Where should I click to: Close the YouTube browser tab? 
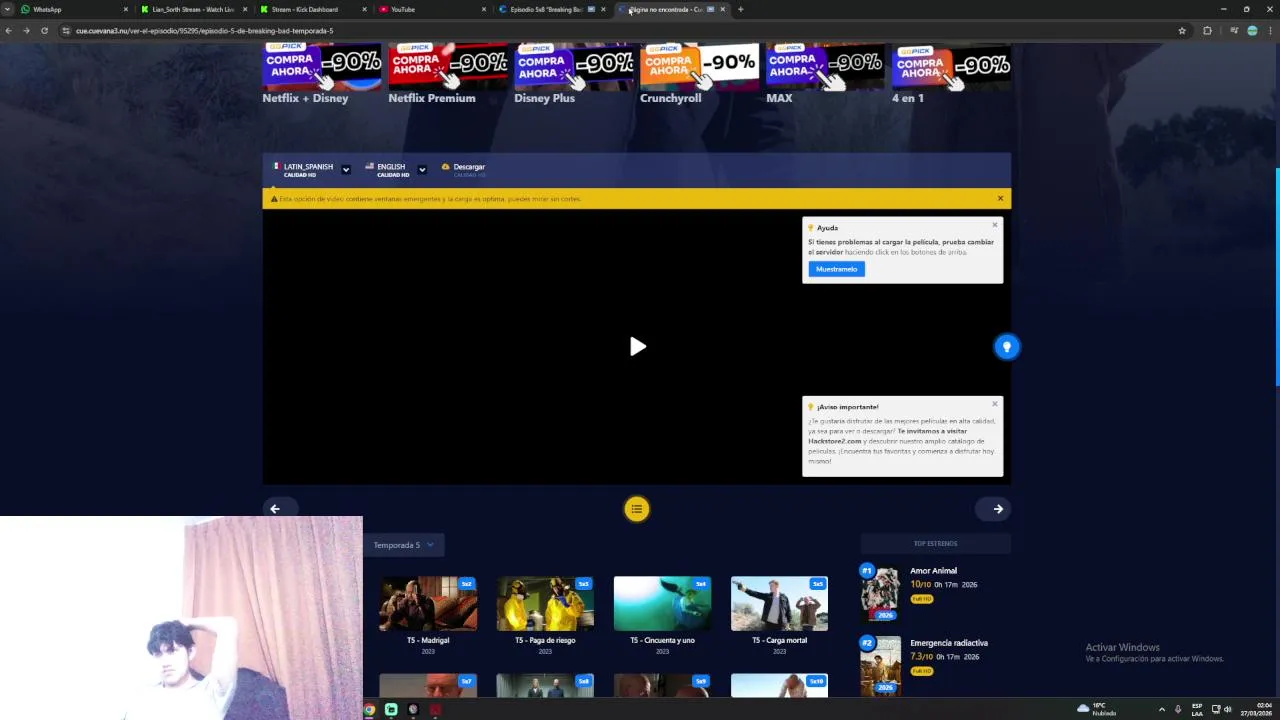(484, 9)
